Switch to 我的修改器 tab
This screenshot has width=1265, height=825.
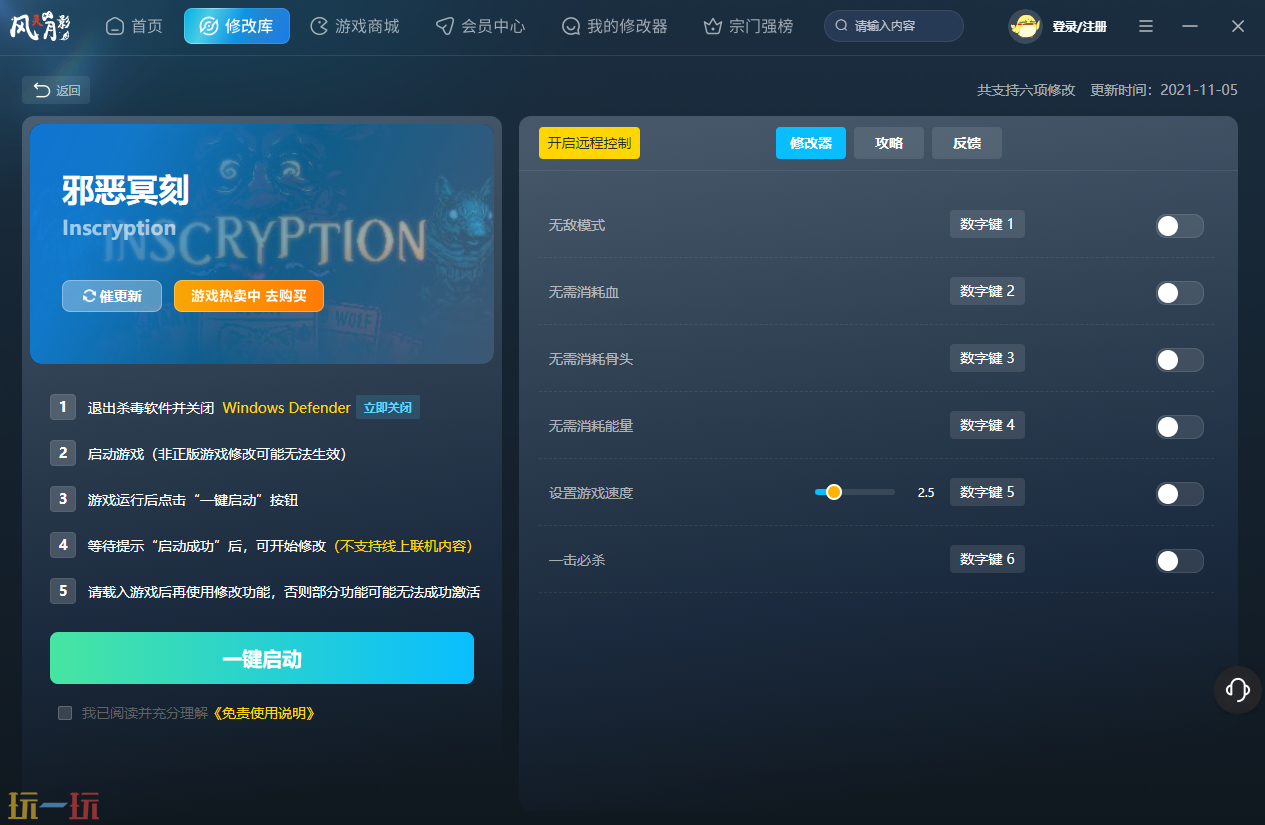pos(614,26)
